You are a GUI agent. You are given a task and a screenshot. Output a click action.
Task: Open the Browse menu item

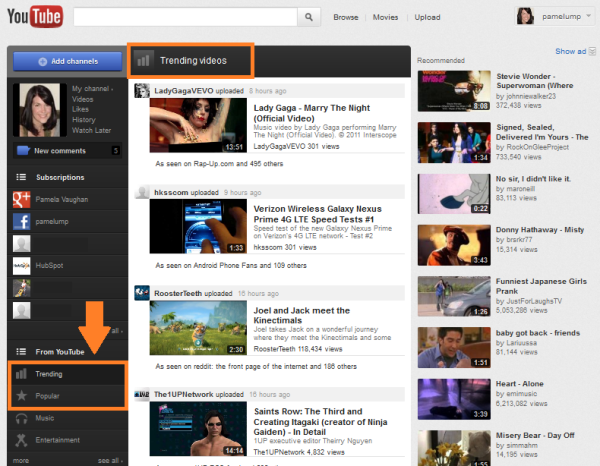(x=345, y=17)
